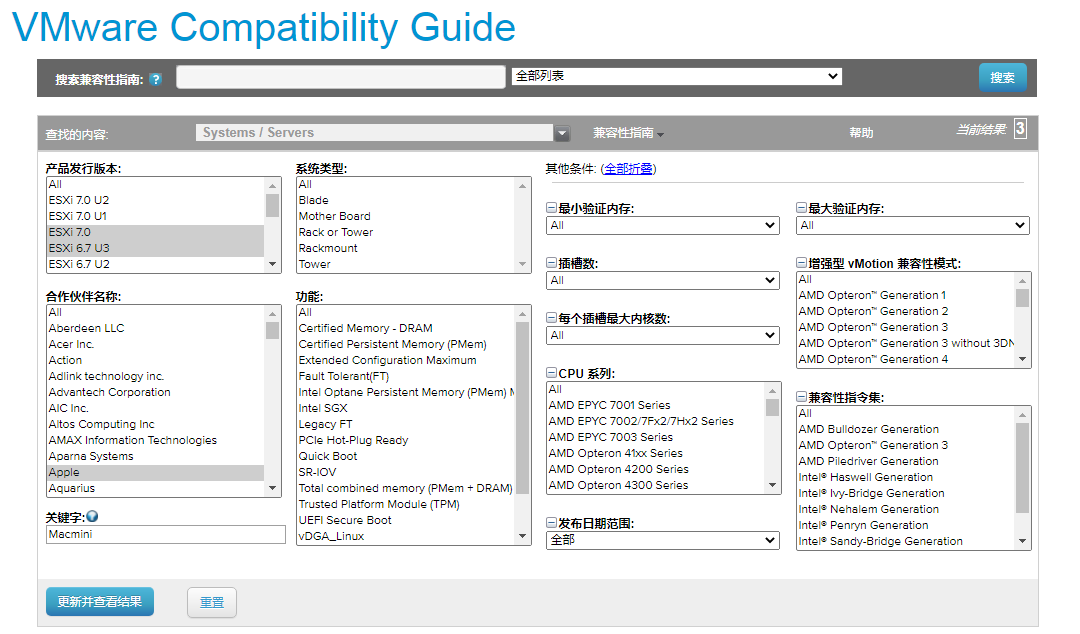This screenshot has height=634, width=1080.
Task: Collapse the 最大验证内存 section with its minus icon
Action: (x=801, y=207)
